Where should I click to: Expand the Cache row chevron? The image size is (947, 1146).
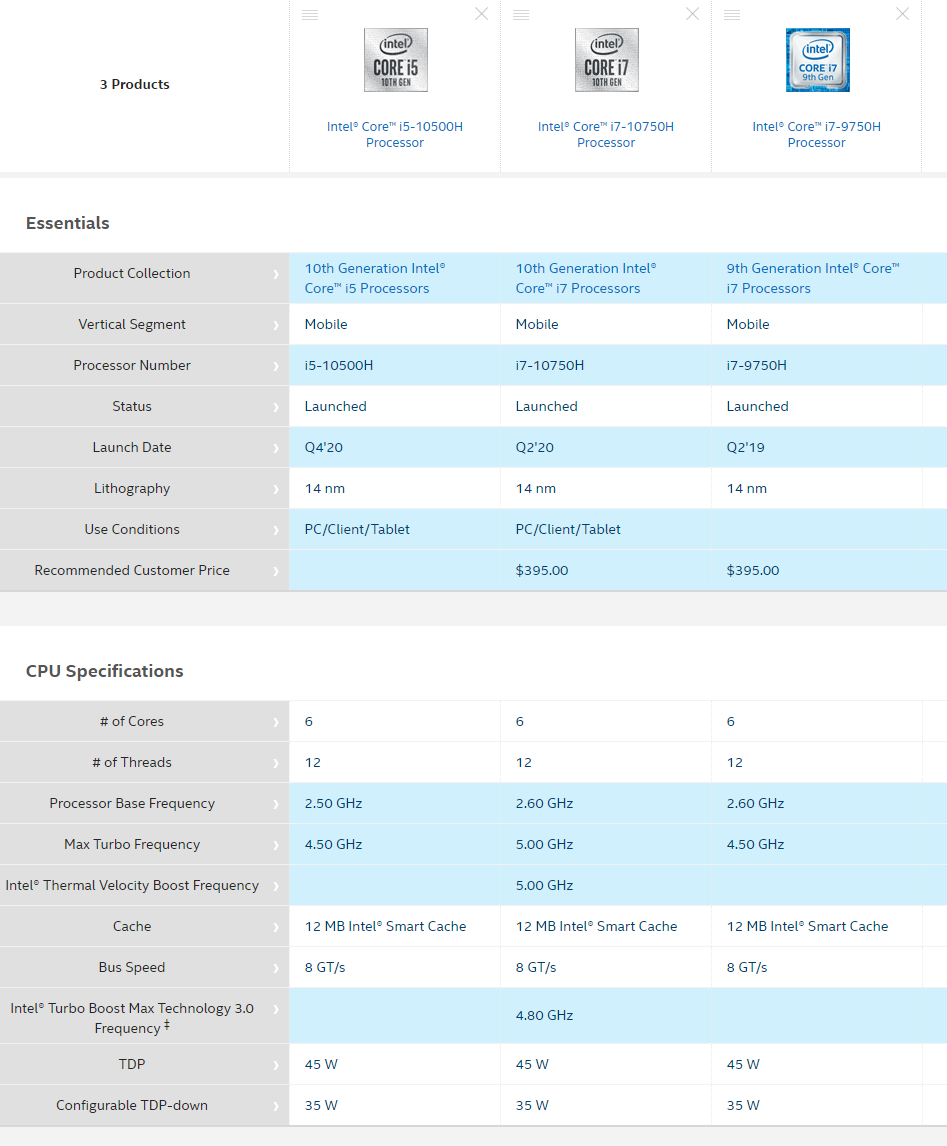pos(277,927)
